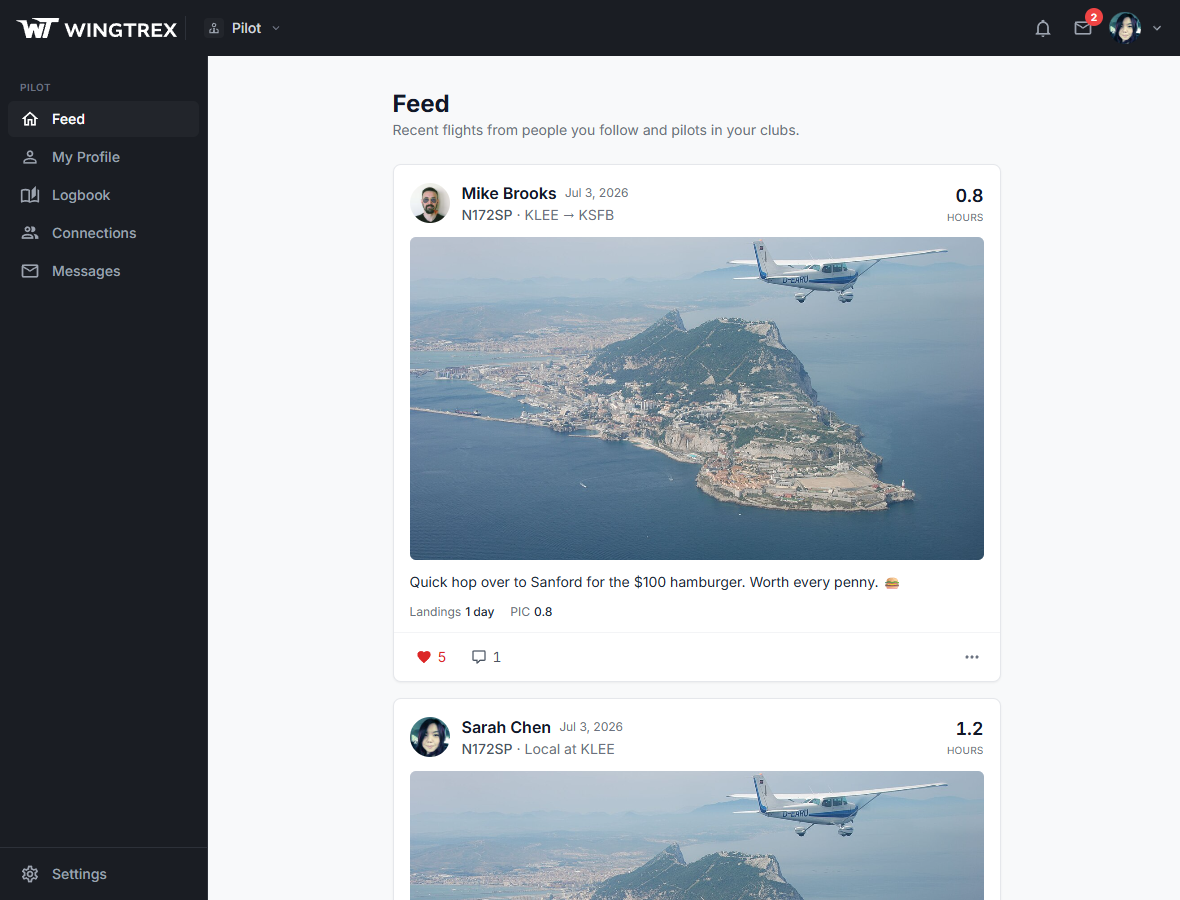Click the 'PIC 0.8' stat
This screenshot has height=900, width=1180.
click(x=531, y=612)
